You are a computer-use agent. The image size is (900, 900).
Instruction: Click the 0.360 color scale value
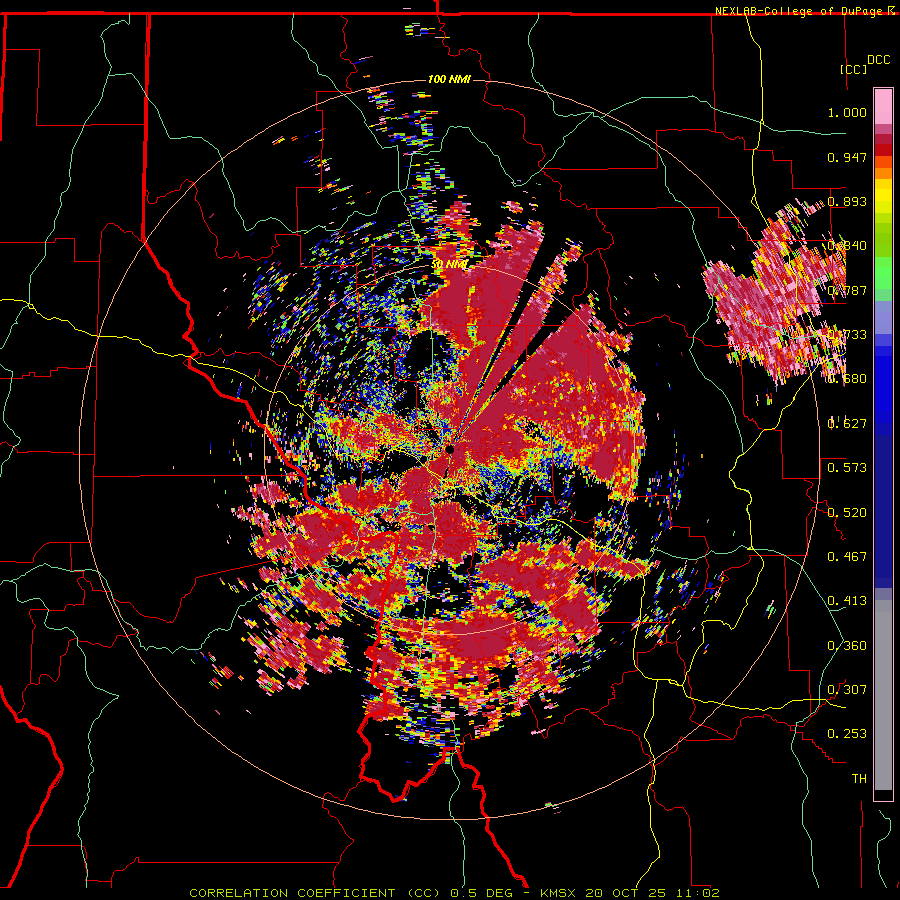point(847,645)
